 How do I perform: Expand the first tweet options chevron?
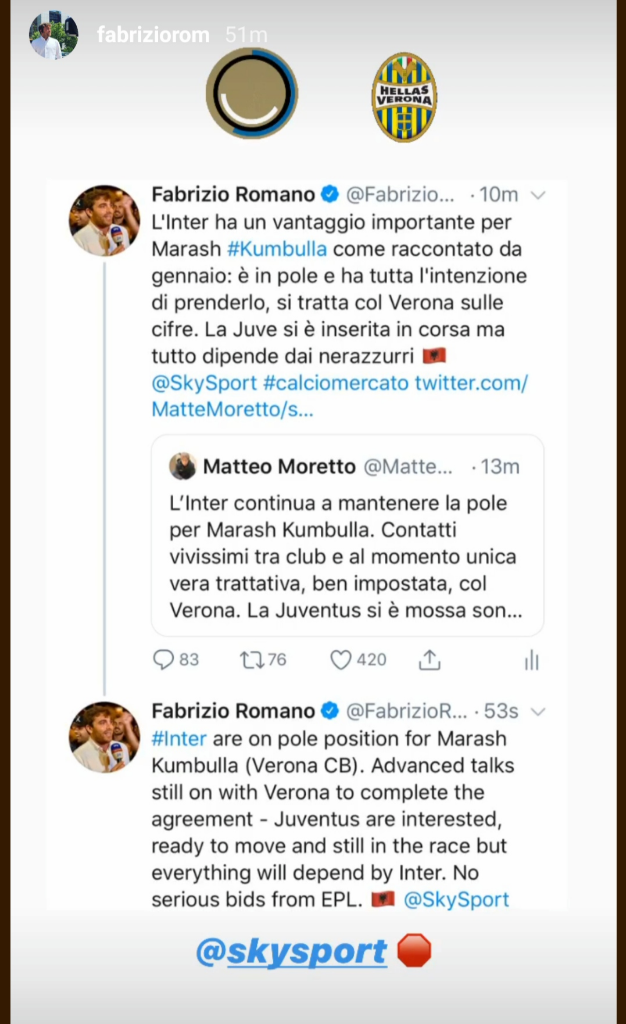(538, 194)
